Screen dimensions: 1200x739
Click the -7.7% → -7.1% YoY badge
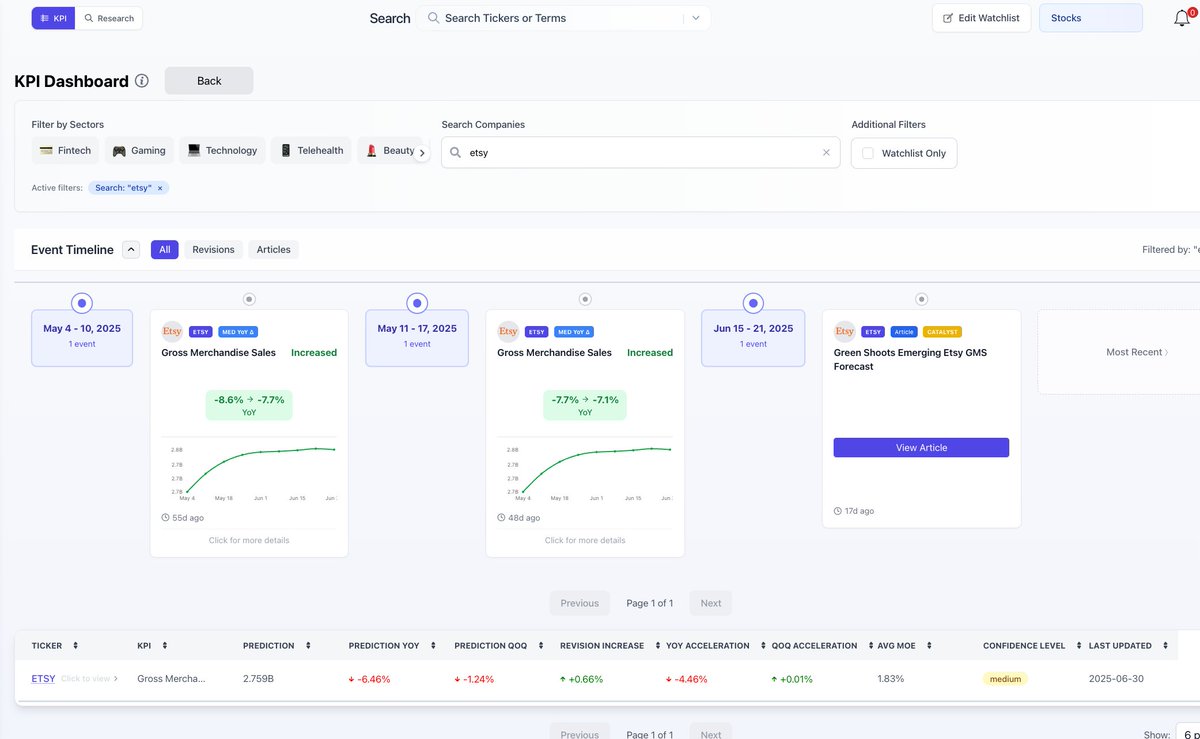click(585, 405)
